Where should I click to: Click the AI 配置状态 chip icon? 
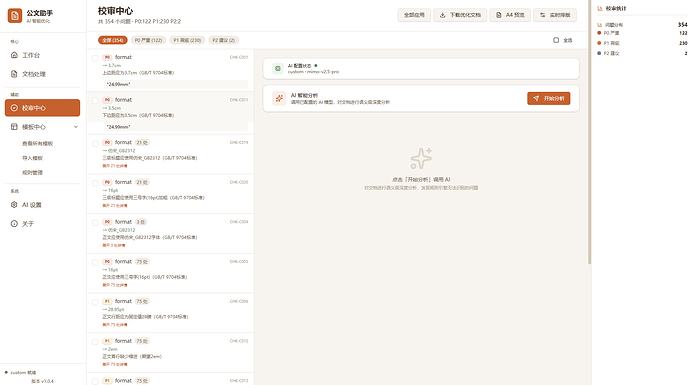(x=278, y=69)
